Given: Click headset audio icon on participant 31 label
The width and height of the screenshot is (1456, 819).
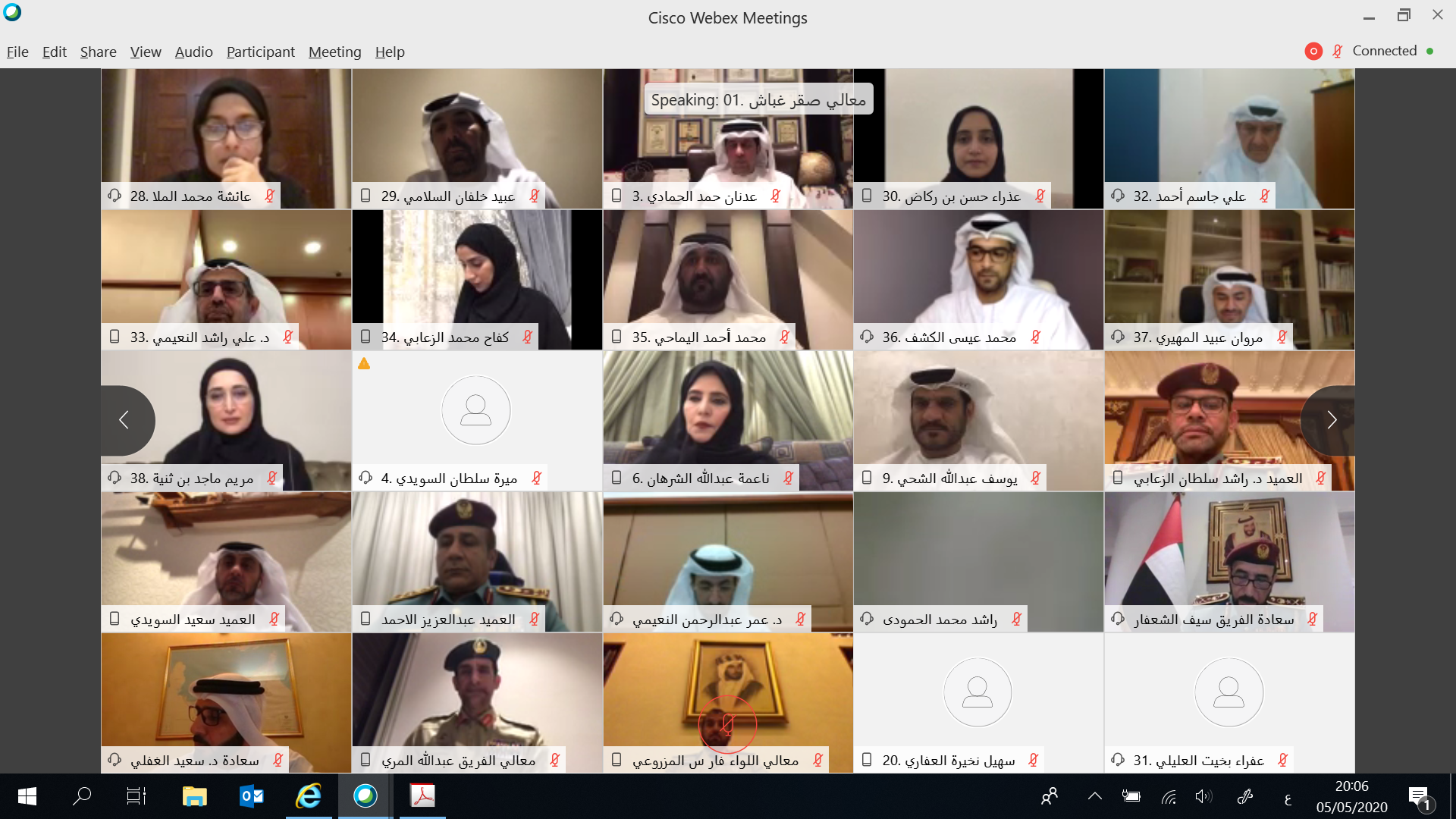Looking at the screenshot, I should tap(1118, 760).
